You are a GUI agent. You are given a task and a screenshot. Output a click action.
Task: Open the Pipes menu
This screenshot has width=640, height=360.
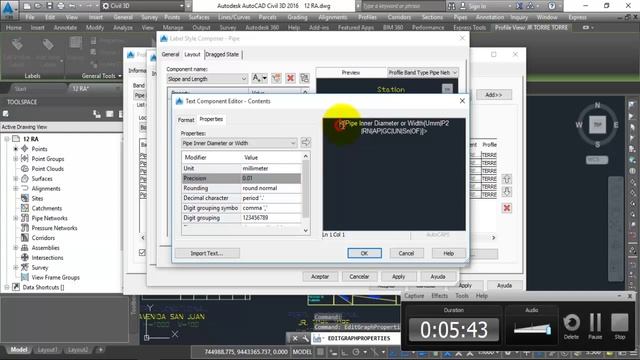[460, 17]
